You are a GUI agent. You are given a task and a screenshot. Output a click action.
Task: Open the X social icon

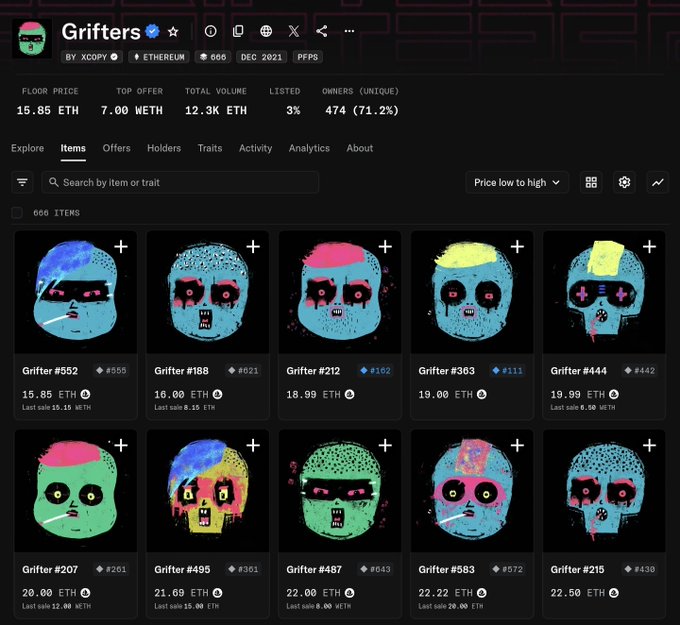(294, 31)
